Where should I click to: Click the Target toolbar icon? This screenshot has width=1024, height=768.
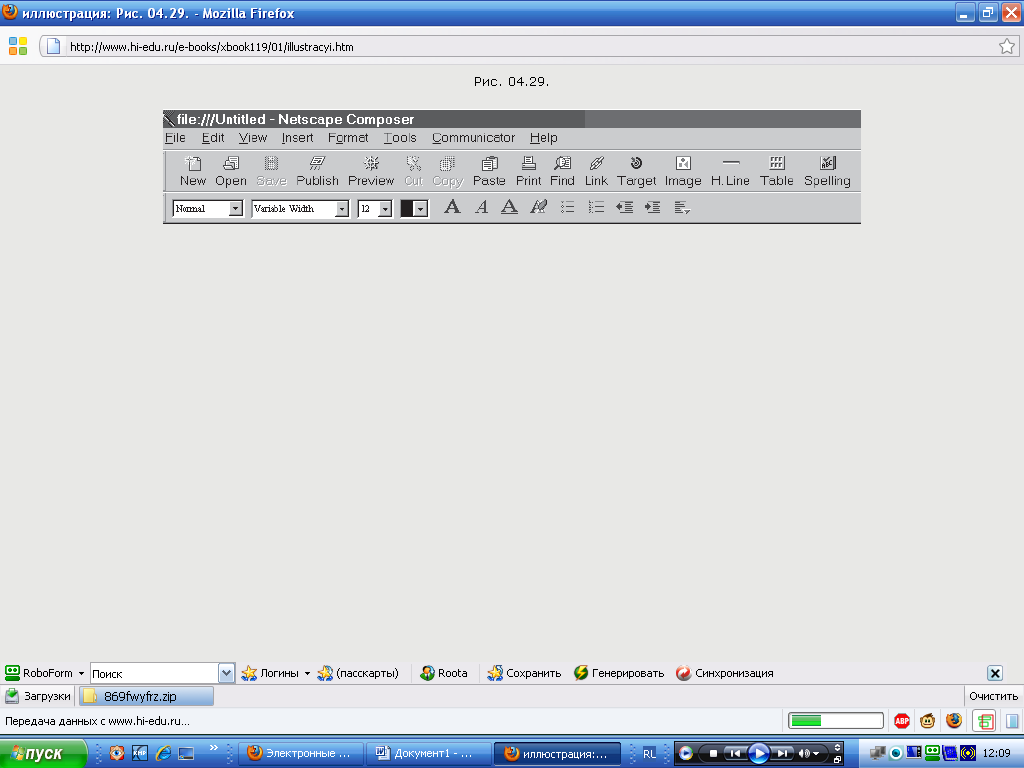[636, 163]
